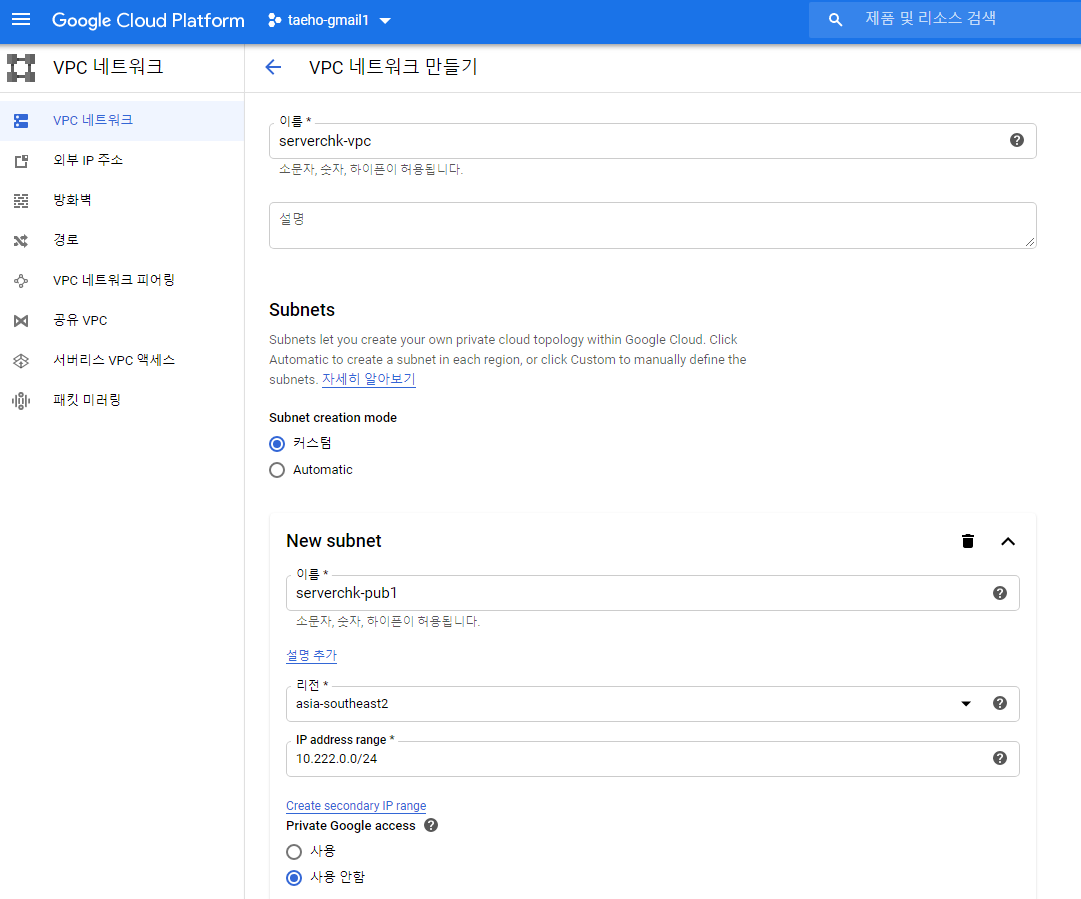
Task: Click the project selector dots icon
Action: coord(274,20)
